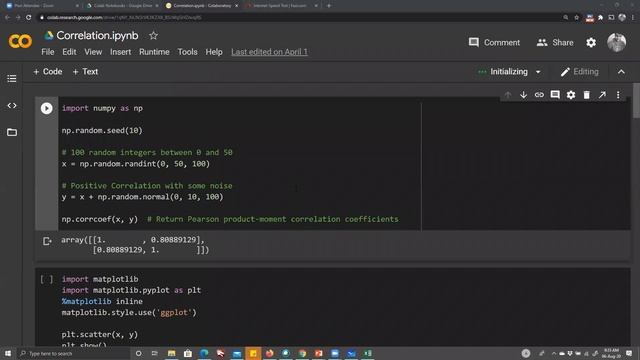Run the matplotlib scatter plot cell
The height and width of the screenshot is (360, 640).
click(47, 279)
